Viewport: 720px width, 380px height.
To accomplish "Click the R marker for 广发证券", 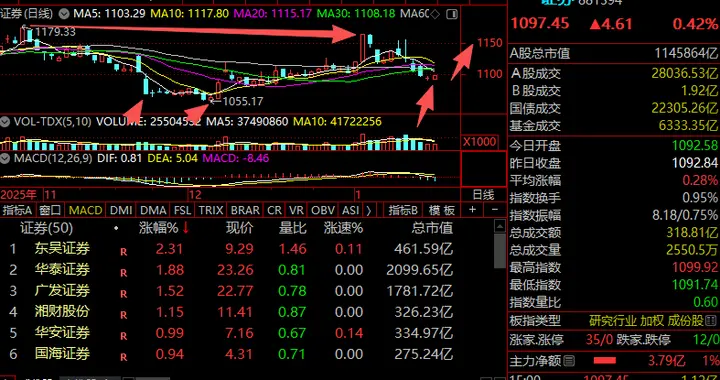I will [123, 294].
